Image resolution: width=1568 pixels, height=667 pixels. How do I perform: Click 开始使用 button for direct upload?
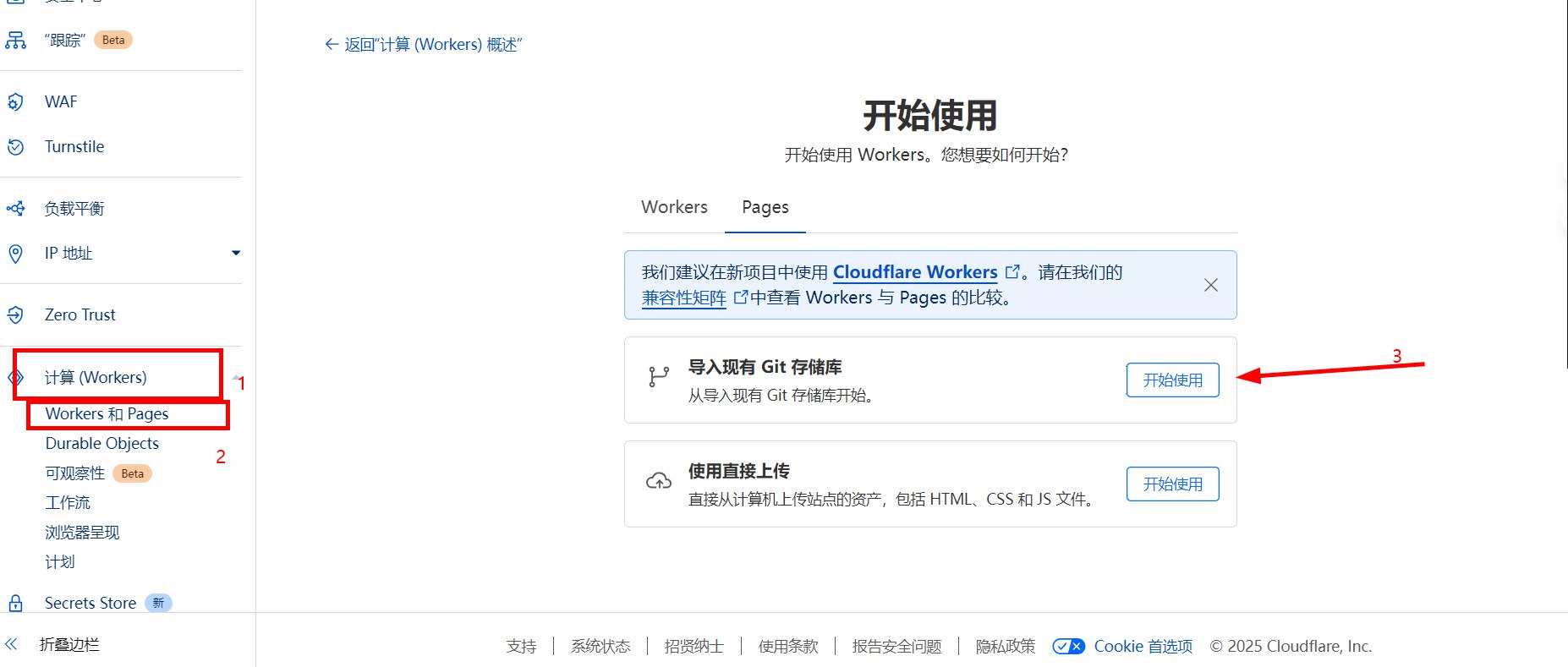point(1173,484)
